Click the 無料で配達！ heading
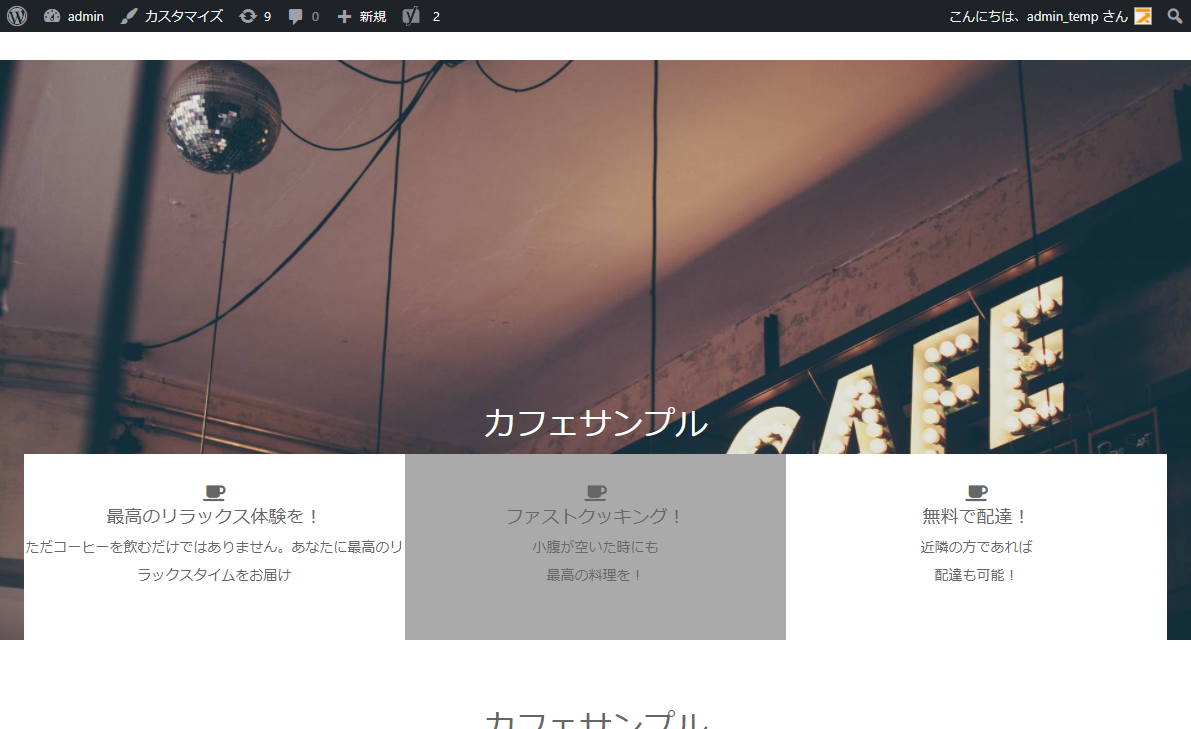 click(x=976, y=517)
